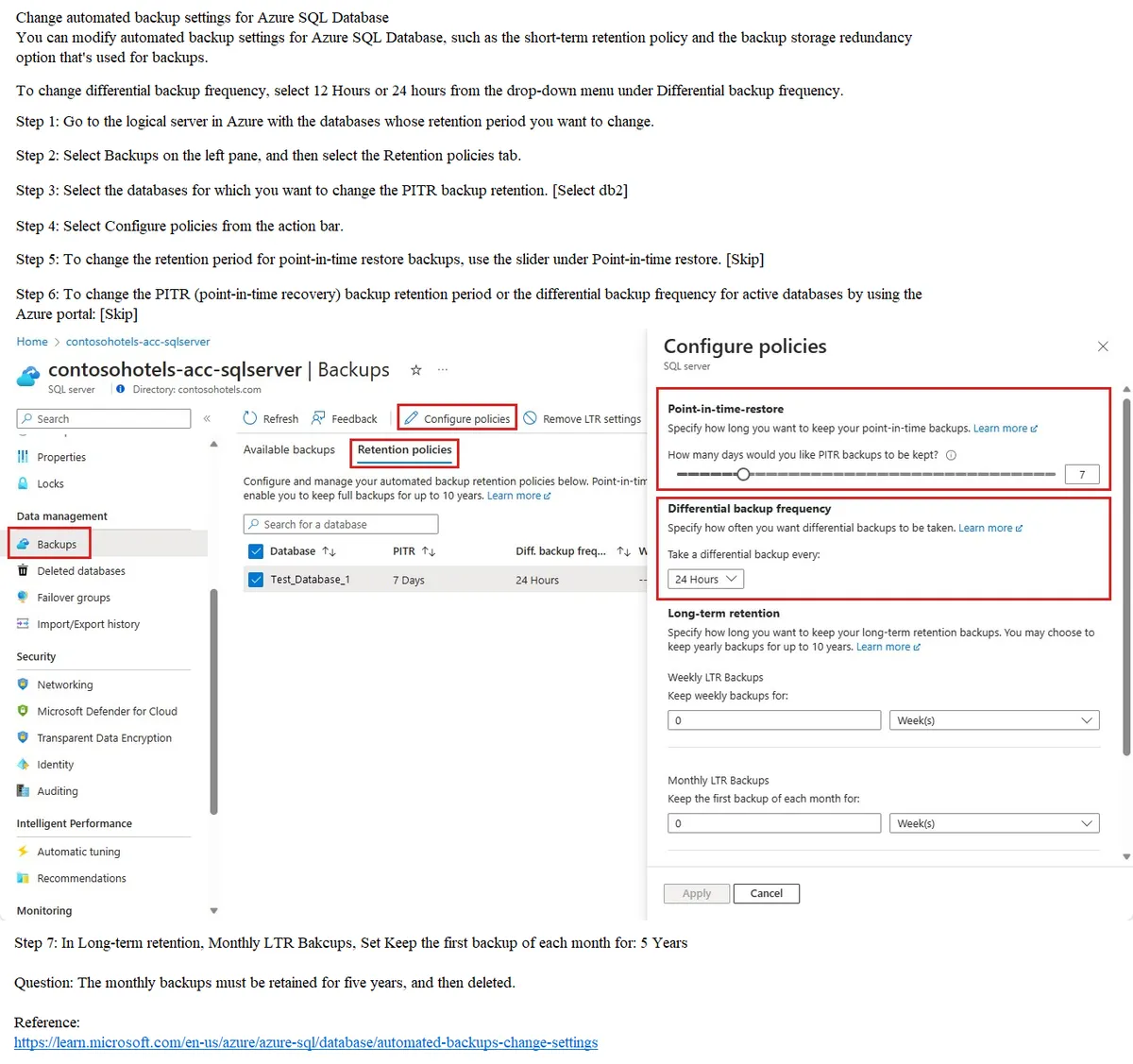Click the Cancel button
The height and width of the screenshot is (1064, 1133).
click(767, 893)
